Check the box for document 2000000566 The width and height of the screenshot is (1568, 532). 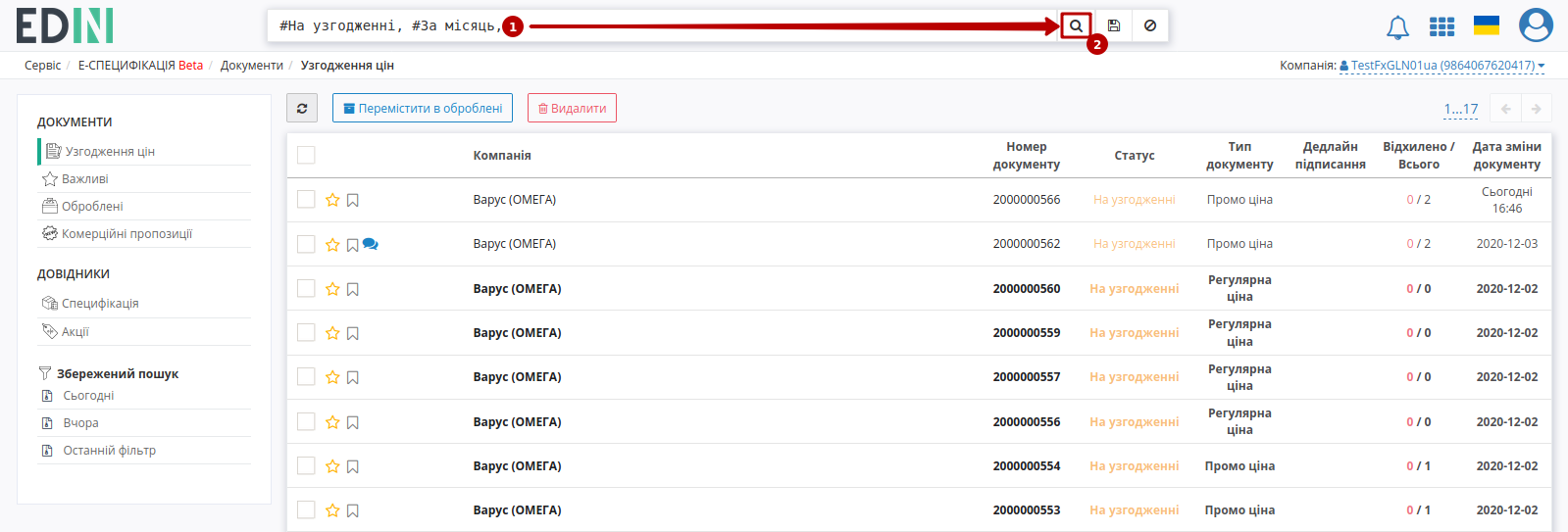(306, 199)
